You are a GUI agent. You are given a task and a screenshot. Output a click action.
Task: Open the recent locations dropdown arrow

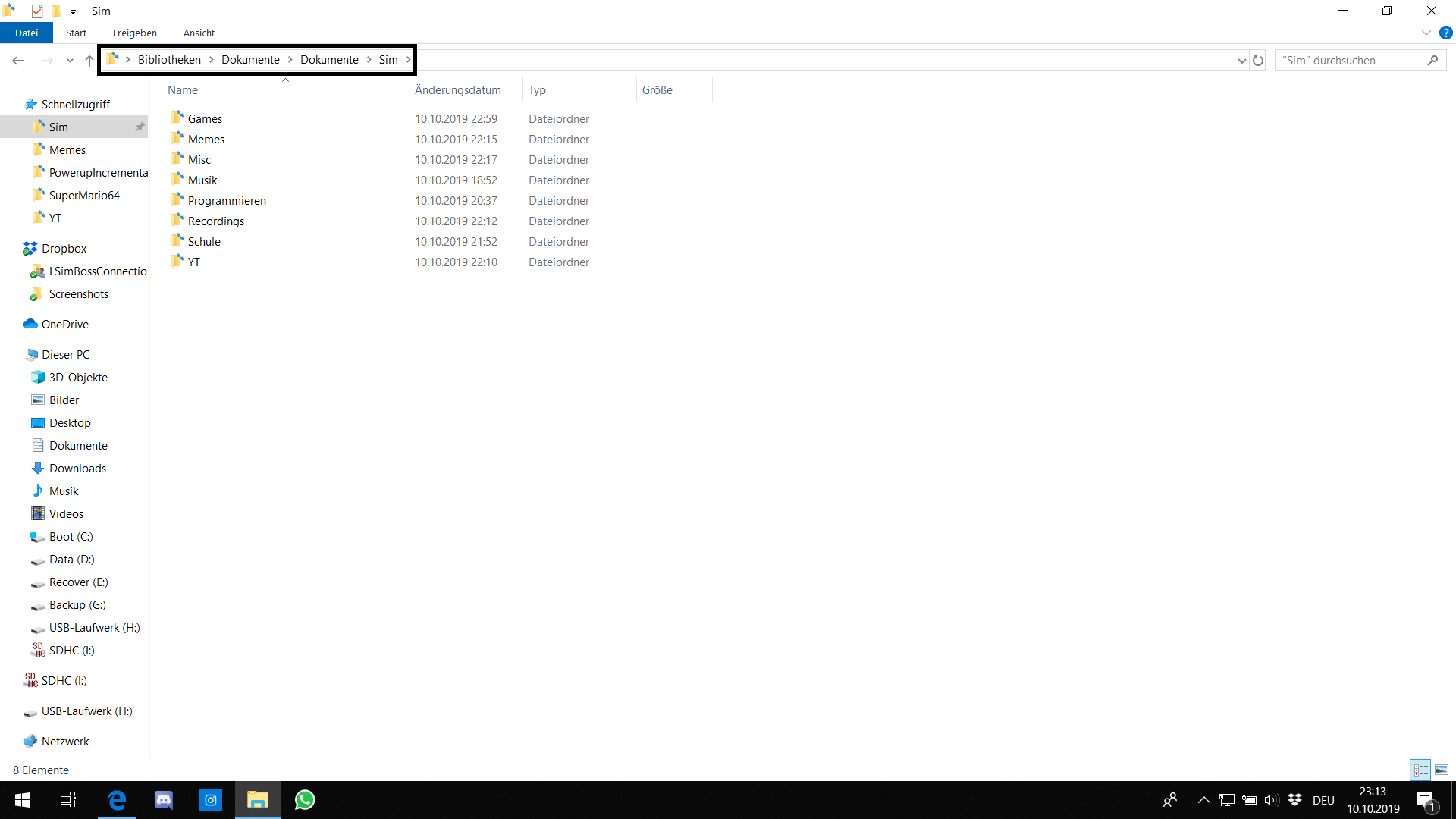pos(70,60)
